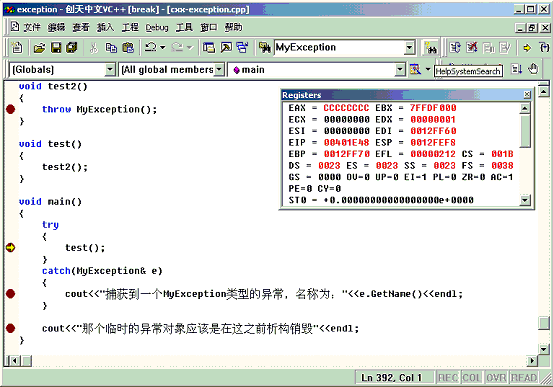
Task: Click the EAX value CCCCCCCC in Registers
Action: pyautogui.click(x=346, y=108)
